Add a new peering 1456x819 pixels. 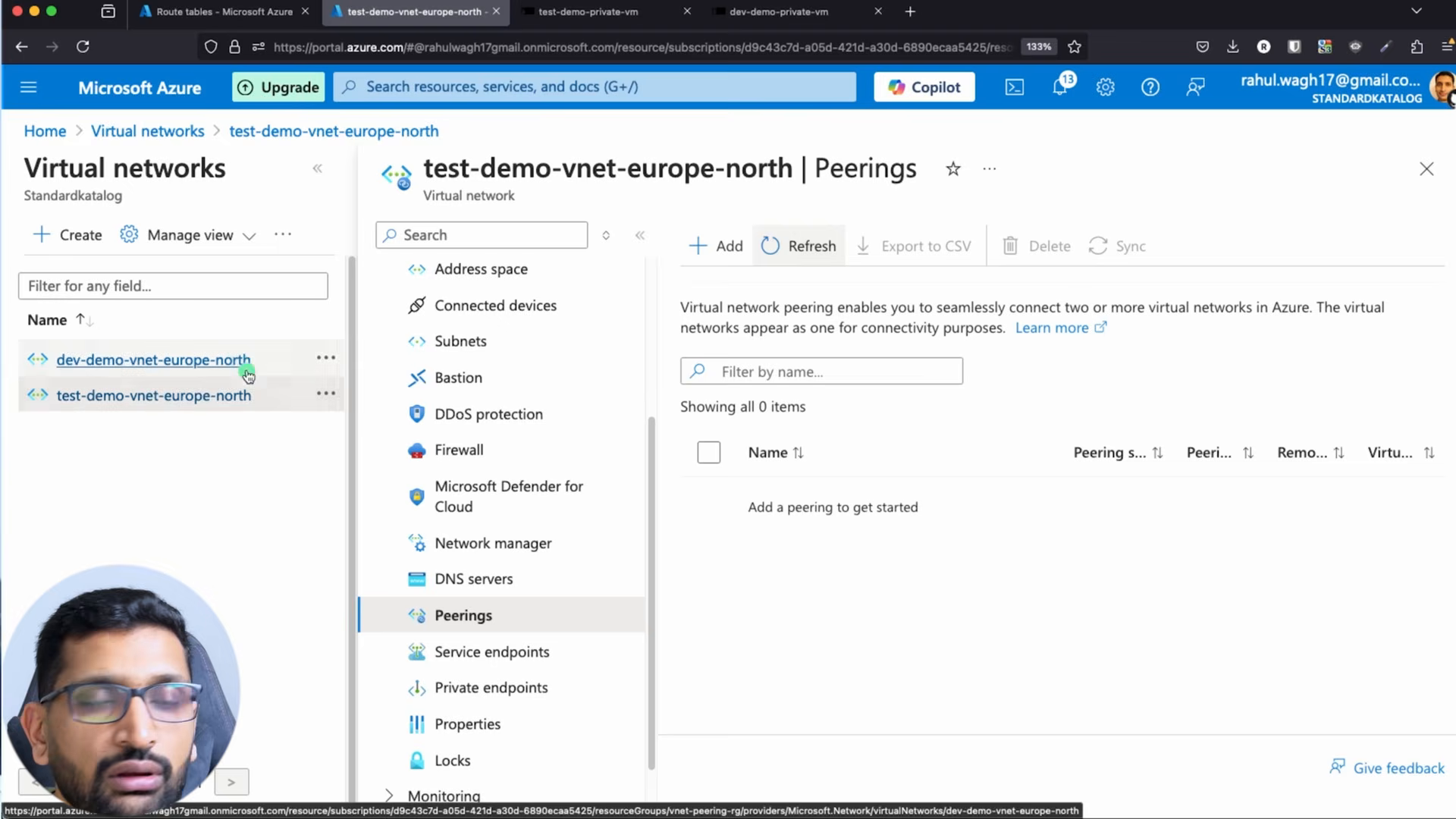(716, 246)
